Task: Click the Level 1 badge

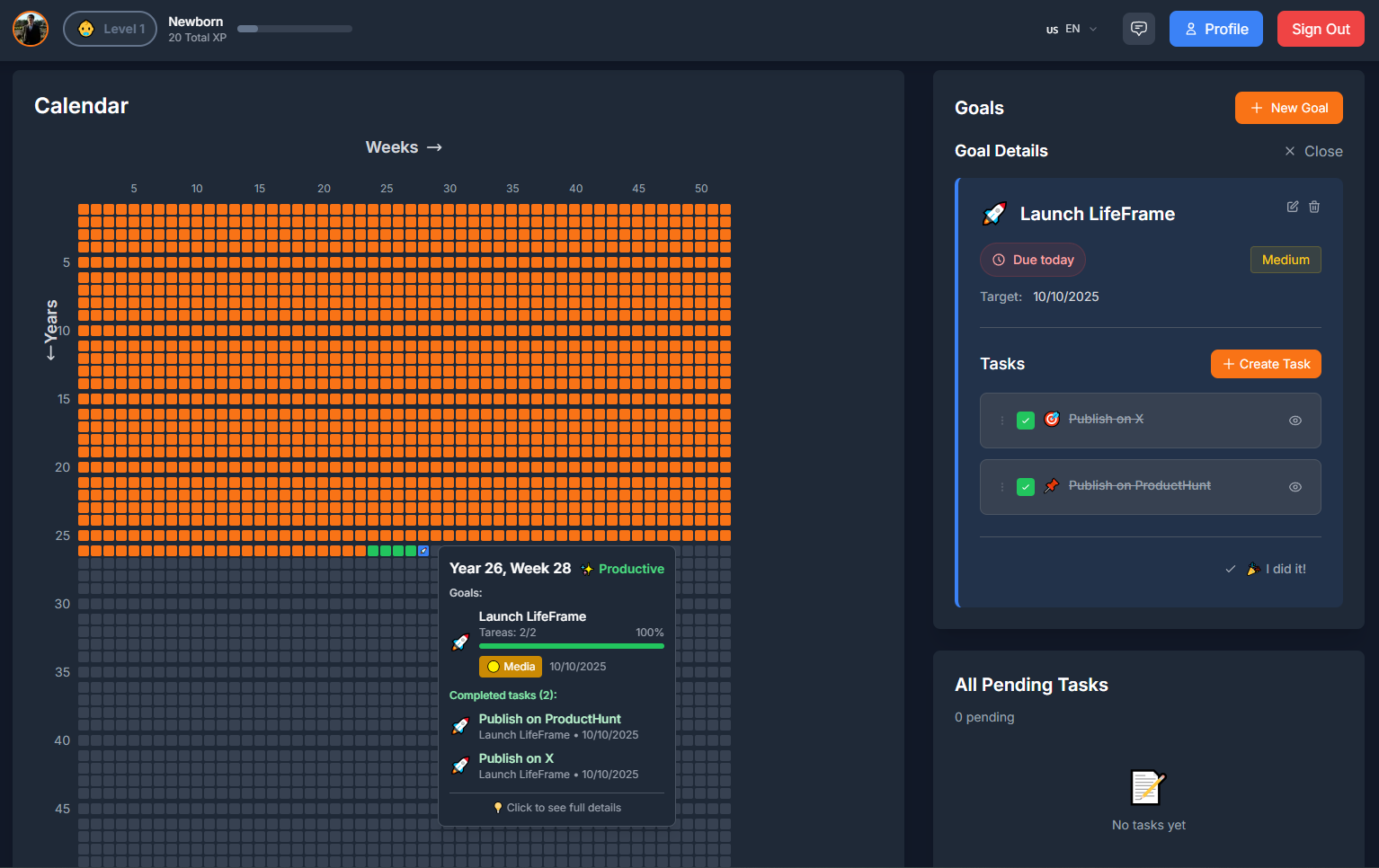Action: pyautogui.click(x=110, y=29)
